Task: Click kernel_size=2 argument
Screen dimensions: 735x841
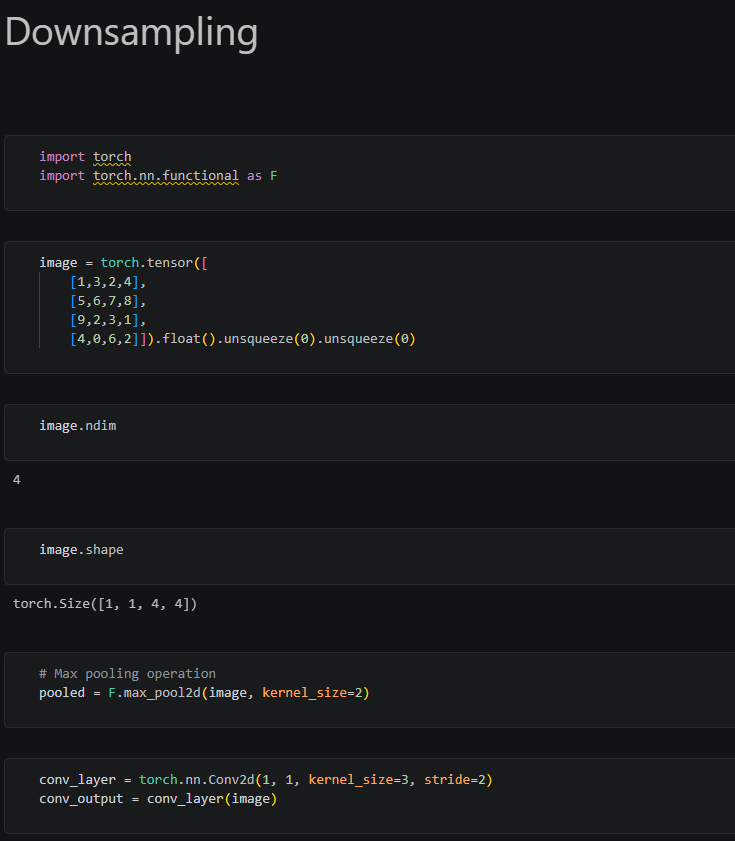Action: click(312, 693)
